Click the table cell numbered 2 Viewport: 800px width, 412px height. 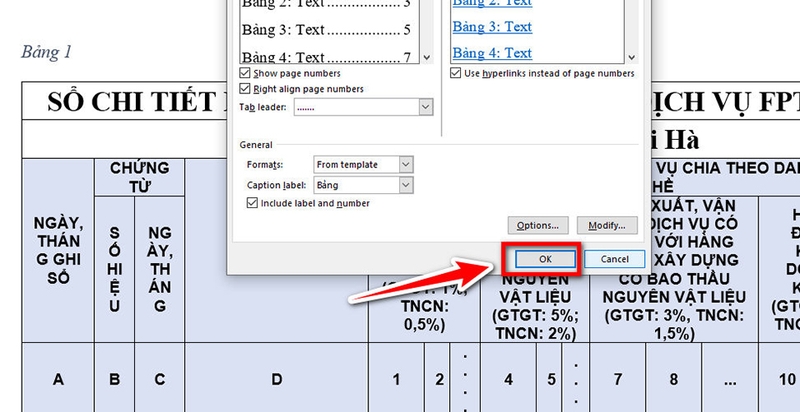click(x=437, y=379)
